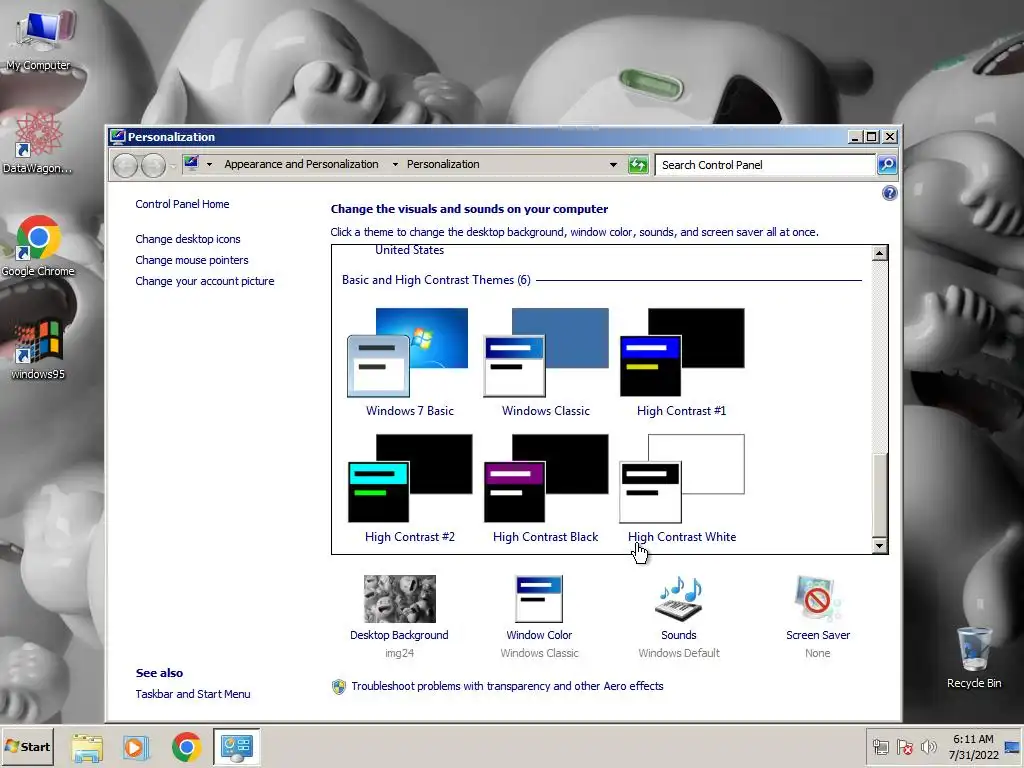
Task: Apply the High Contrast White theme
Action: pos(681,488)
